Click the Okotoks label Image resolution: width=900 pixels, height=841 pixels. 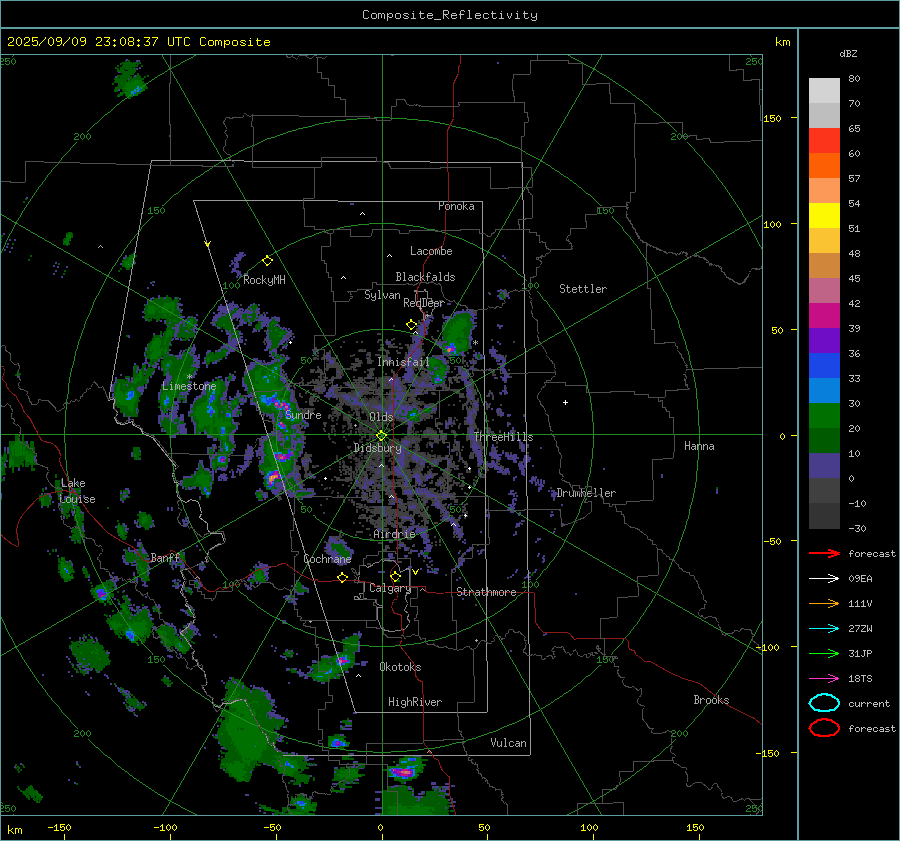point(400,667)
